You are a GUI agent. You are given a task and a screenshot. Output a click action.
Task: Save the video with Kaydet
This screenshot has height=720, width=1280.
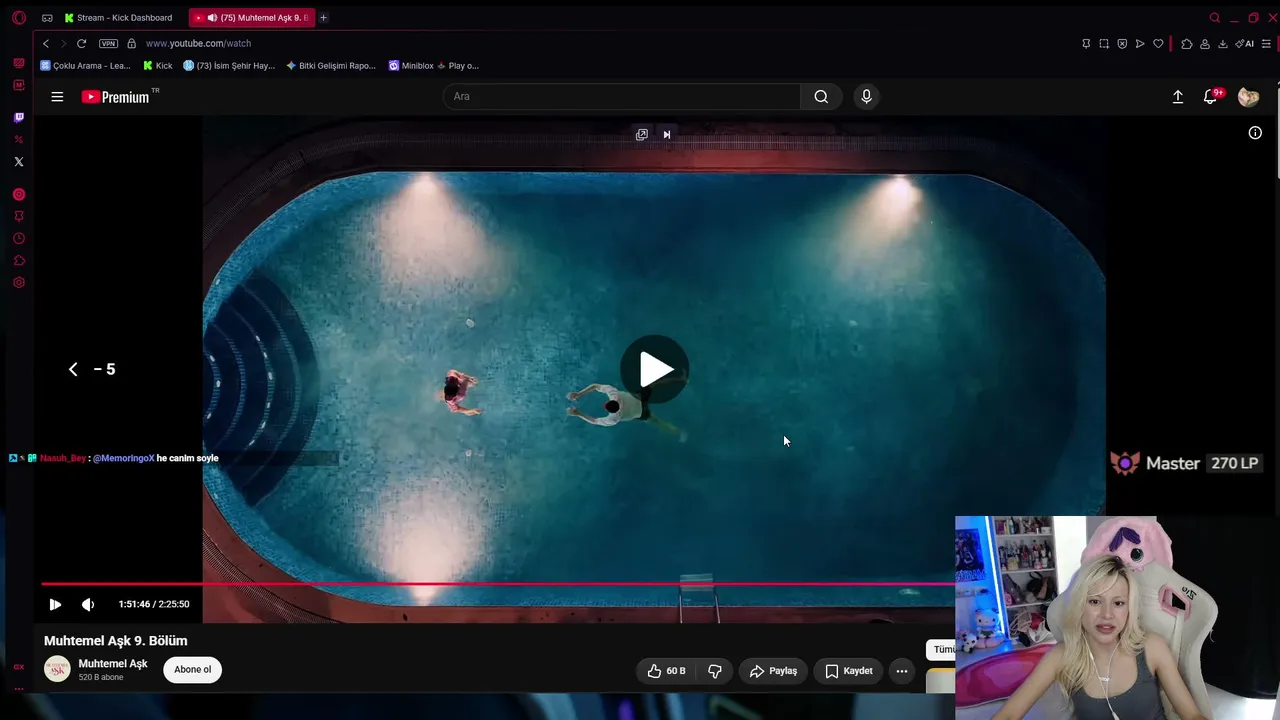(849, 671)
